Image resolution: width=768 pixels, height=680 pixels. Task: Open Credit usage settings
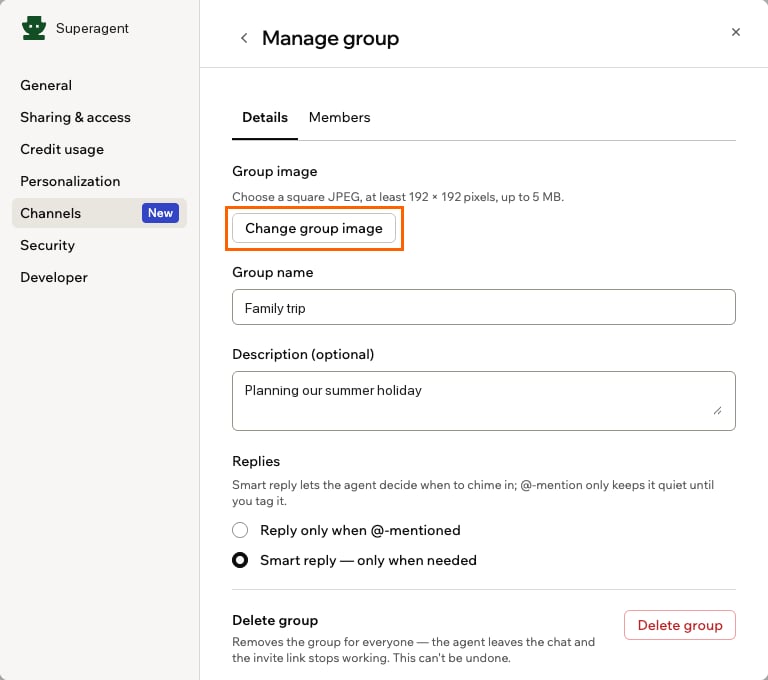(x=62, y=149)
